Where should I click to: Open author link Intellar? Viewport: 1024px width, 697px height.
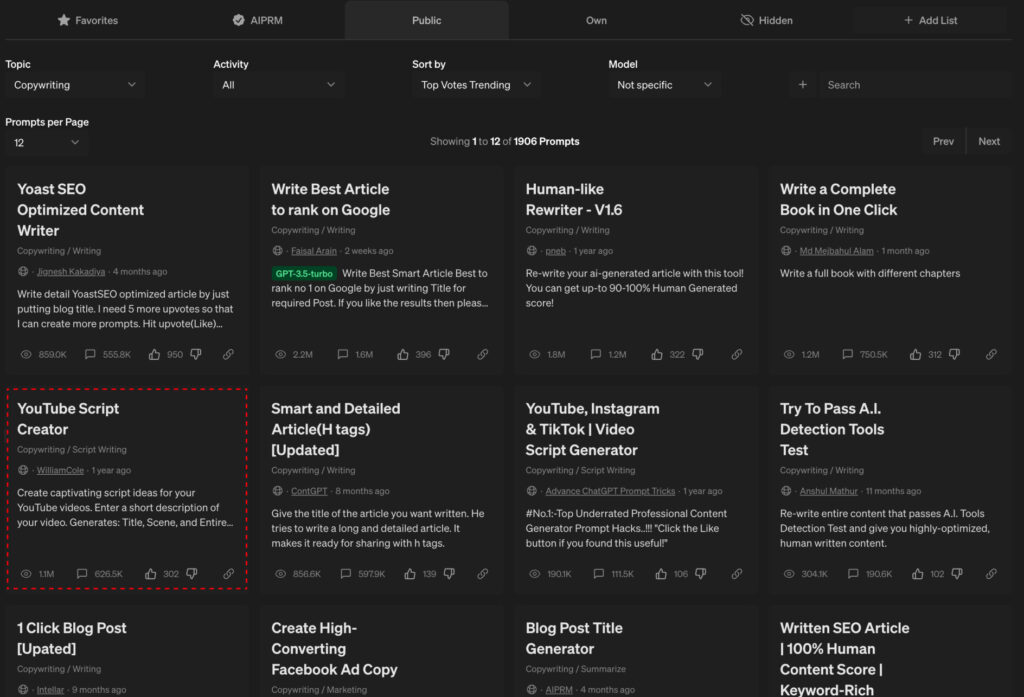(x=50, y=690)
